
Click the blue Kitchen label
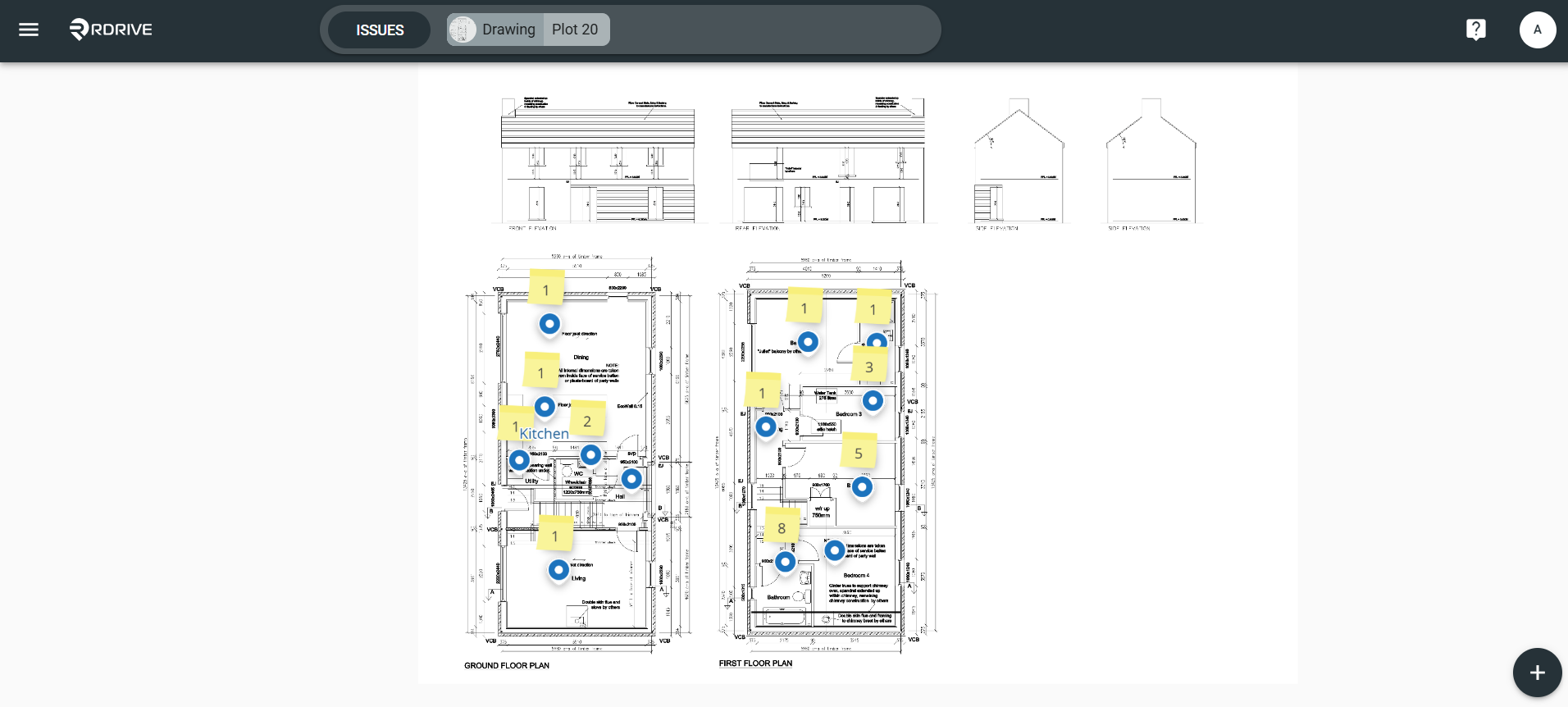click(x=544, y=433)
